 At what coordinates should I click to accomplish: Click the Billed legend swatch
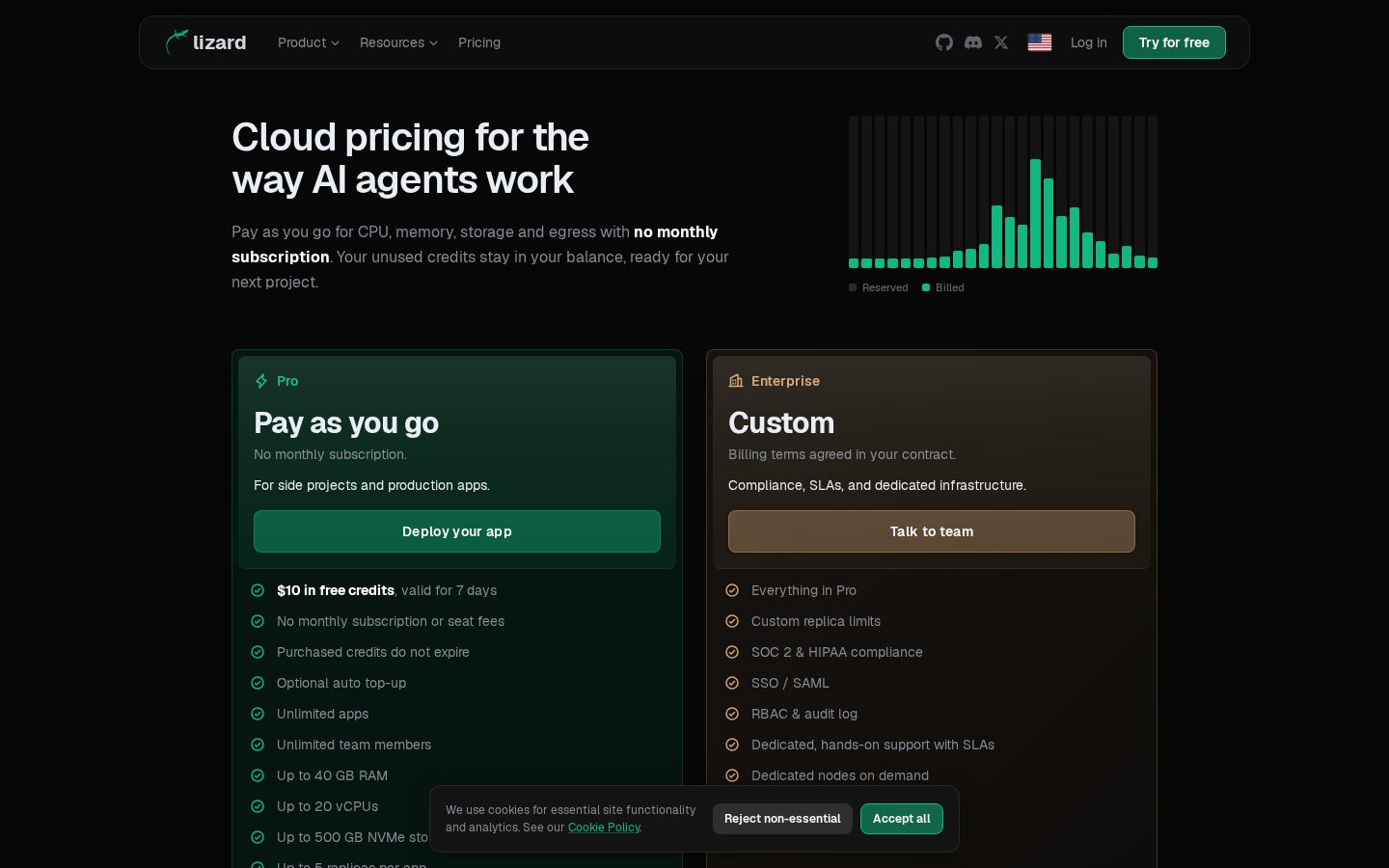tap(926, 287)
